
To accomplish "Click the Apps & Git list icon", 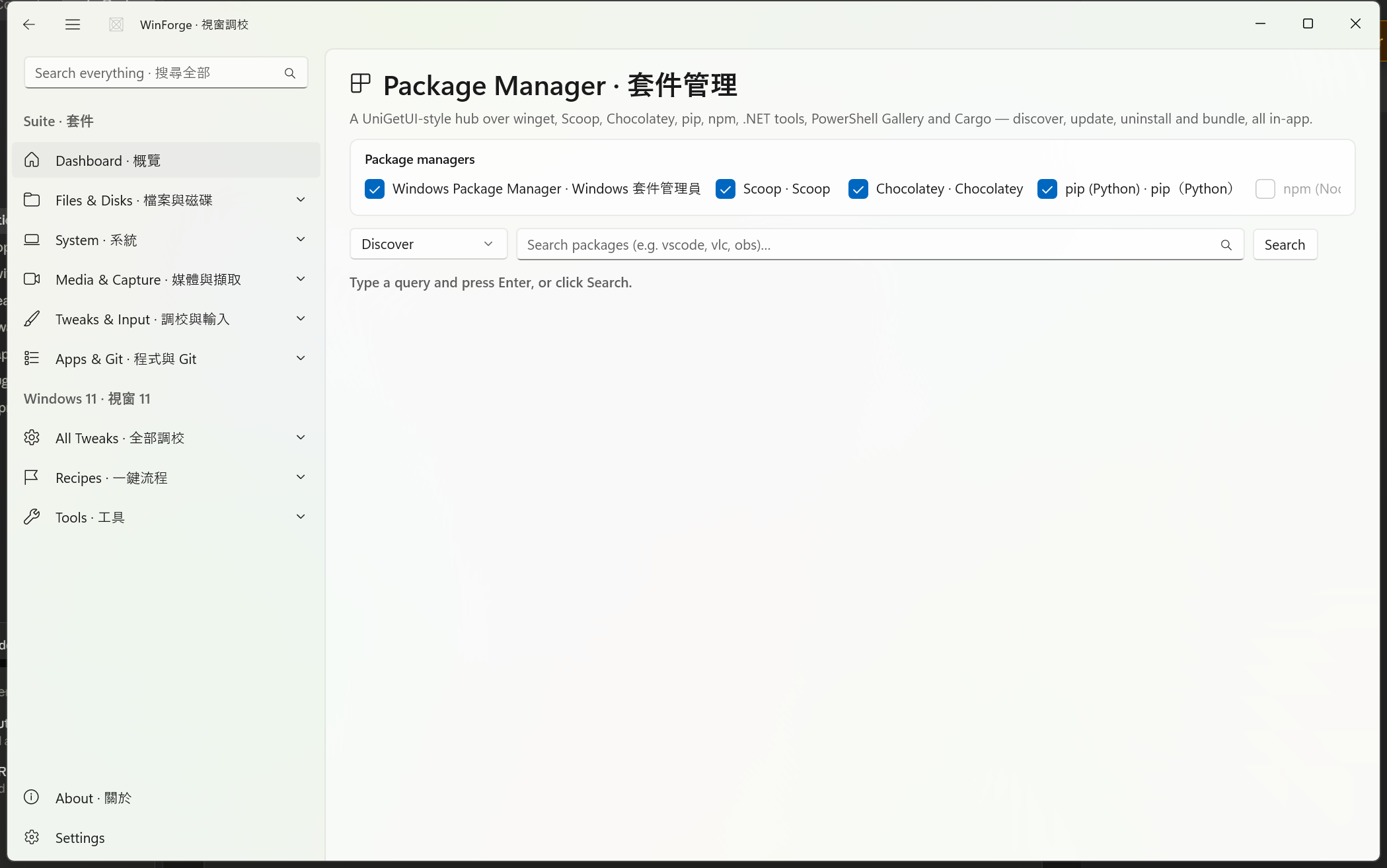I will click(x=32, y=359).
